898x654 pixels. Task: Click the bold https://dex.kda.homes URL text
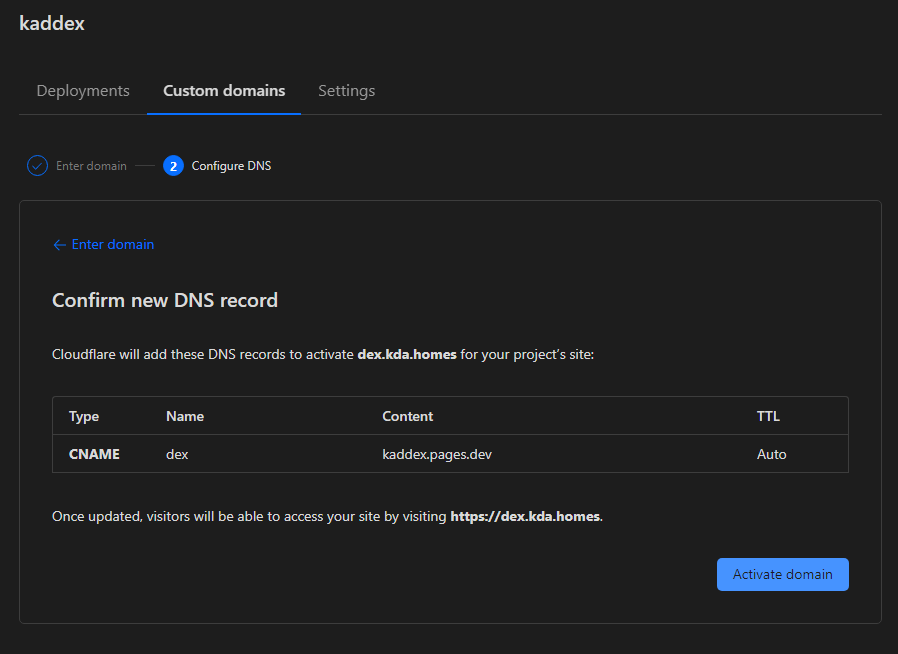(x=525, y=517)
